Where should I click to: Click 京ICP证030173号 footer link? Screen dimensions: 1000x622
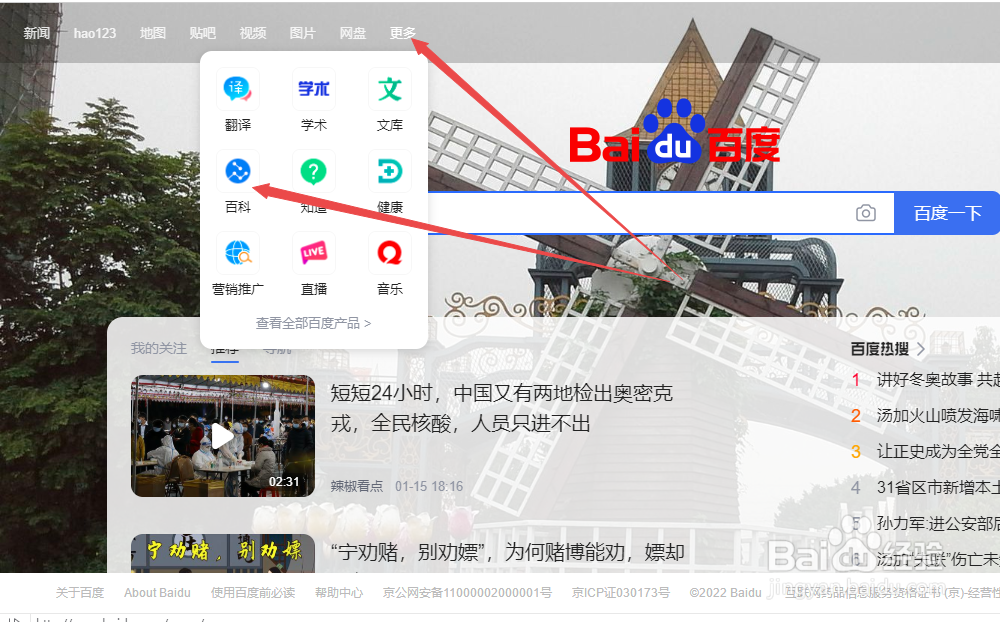point(621,593)
